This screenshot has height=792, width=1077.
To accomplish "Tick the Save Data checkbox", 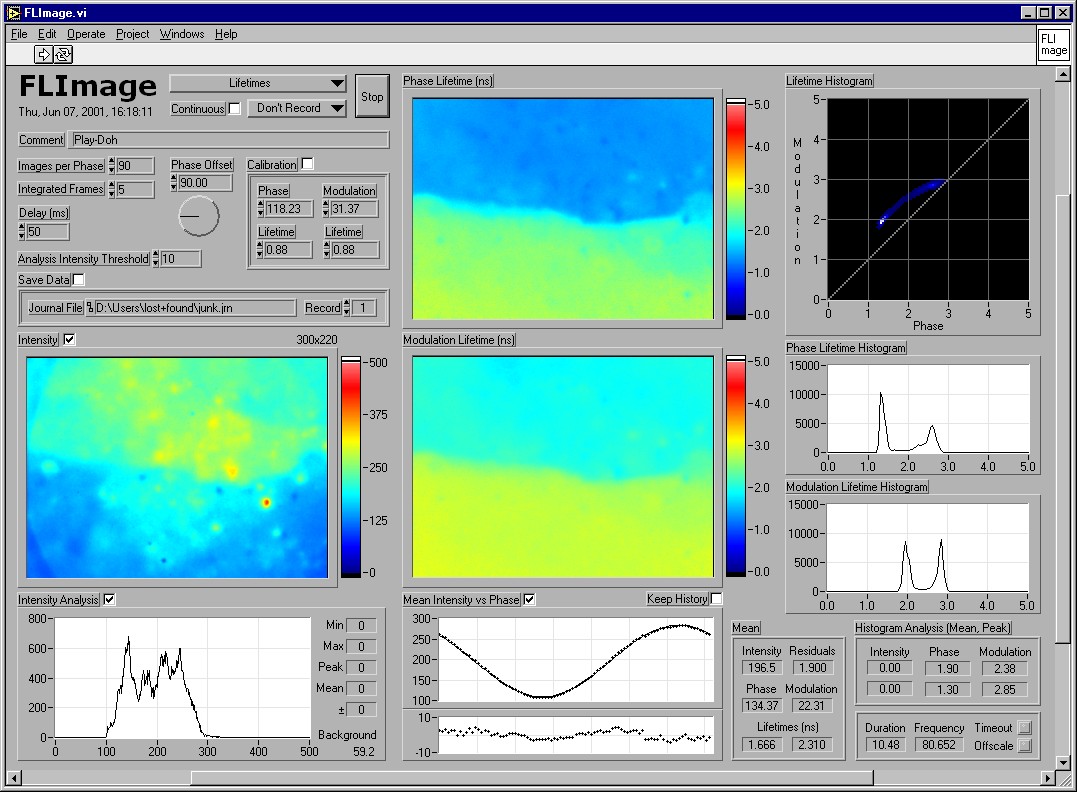I will click(x=79, y=280).
